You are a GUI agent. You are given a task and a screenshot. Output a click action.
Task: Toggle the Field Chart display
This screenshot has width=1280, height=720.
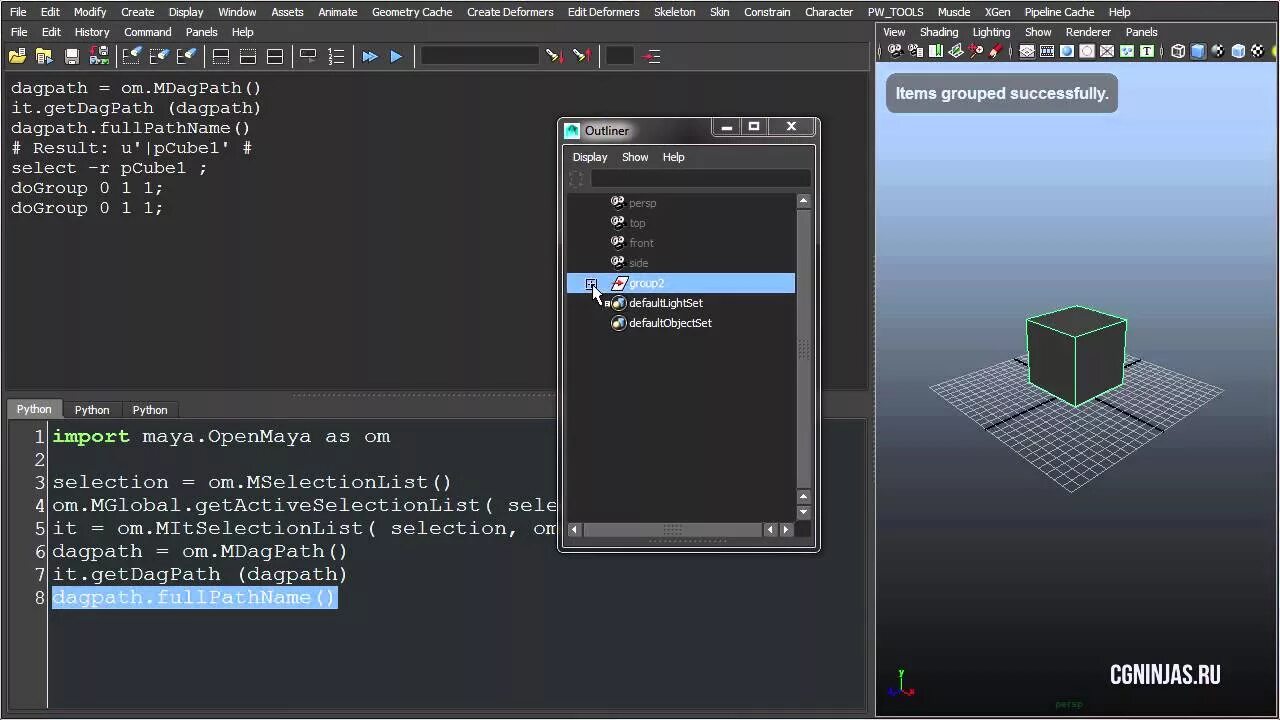[1107, 51]
